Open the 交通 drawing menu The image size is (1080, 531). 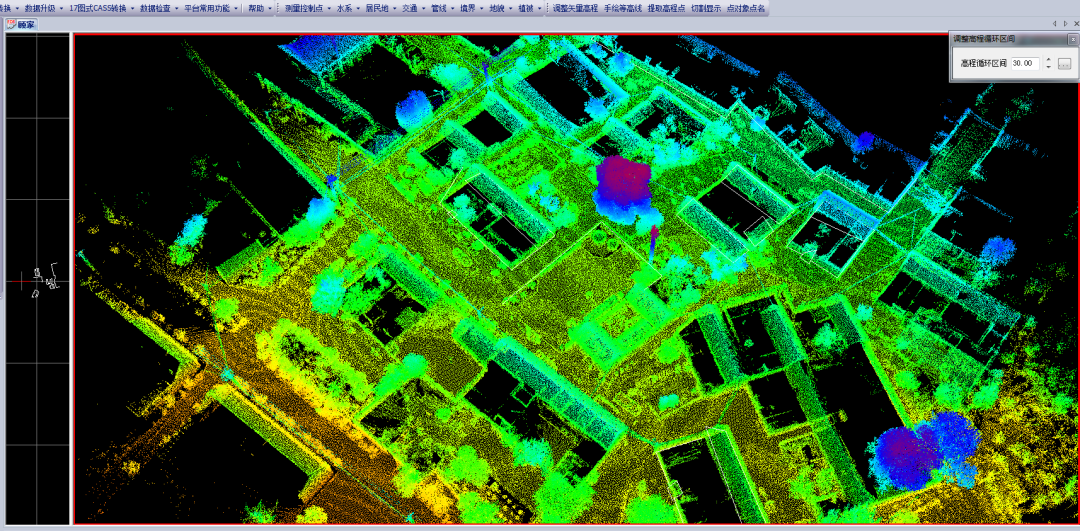tap(411, 8)
